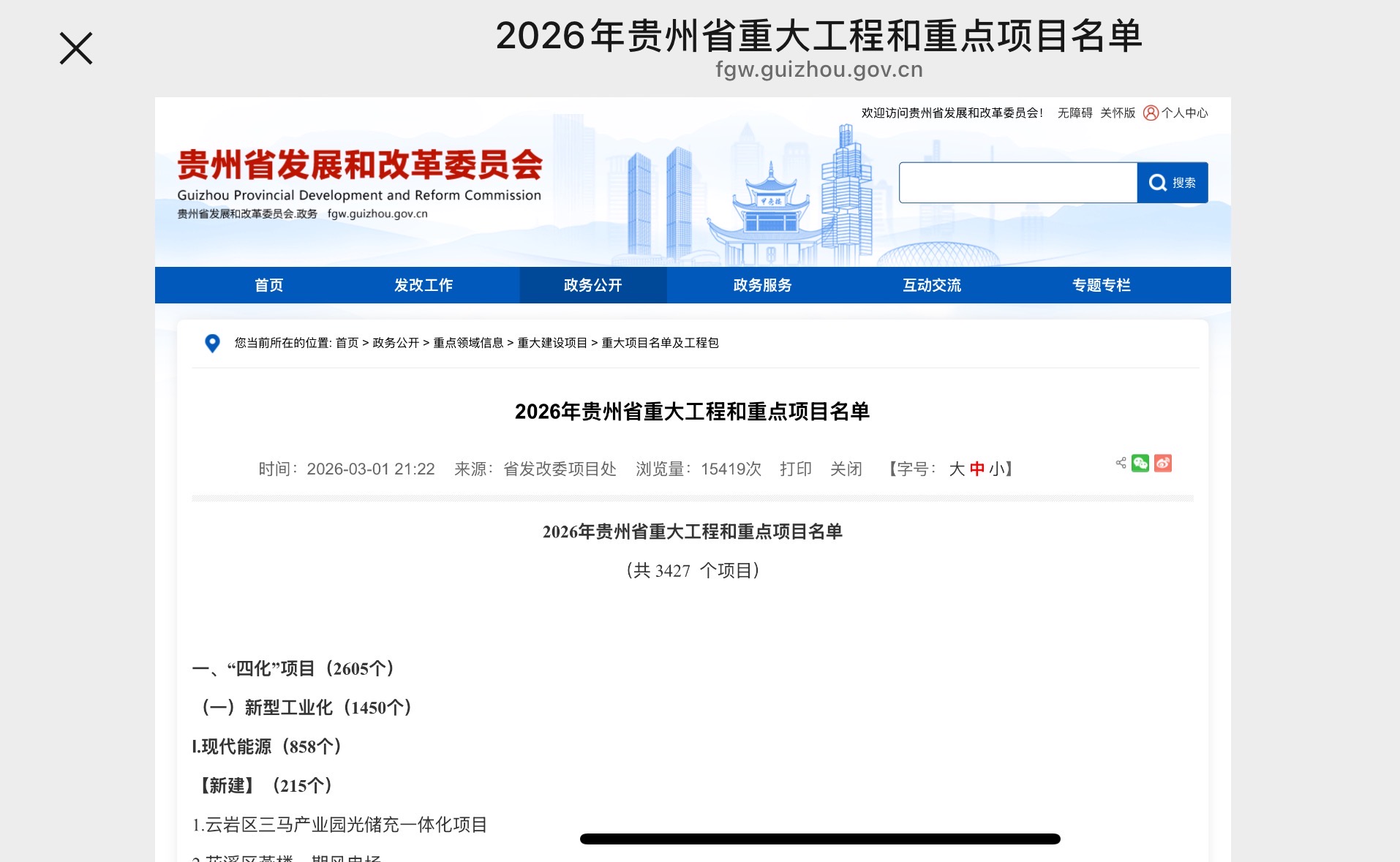Image resolution: width=1400 pixels, height=862 pixels.
Task: Click inside the site search input field
Action: [1017, 182]
